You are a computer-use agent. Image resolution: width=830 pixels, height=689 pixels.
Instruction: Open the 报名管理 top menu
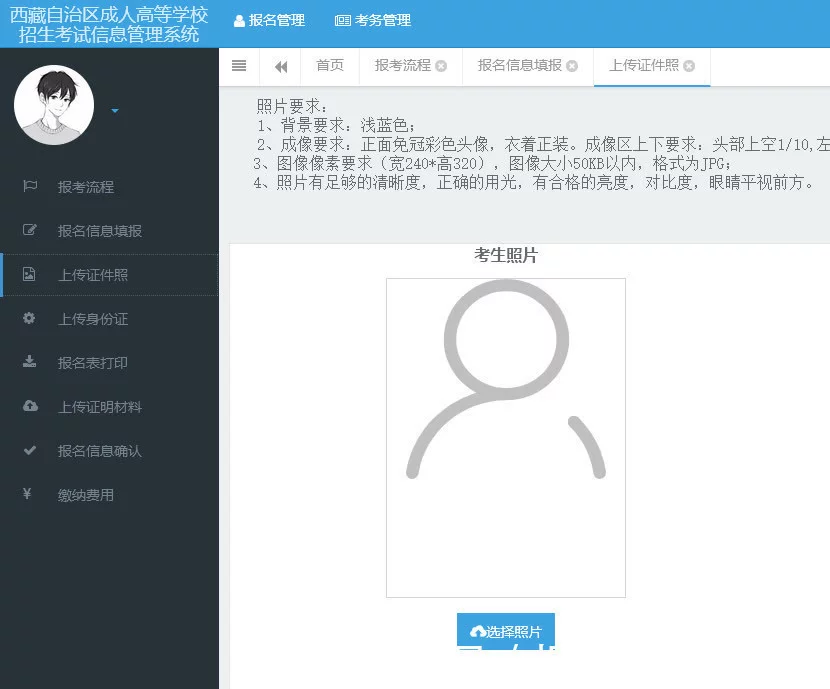point(269,21)
